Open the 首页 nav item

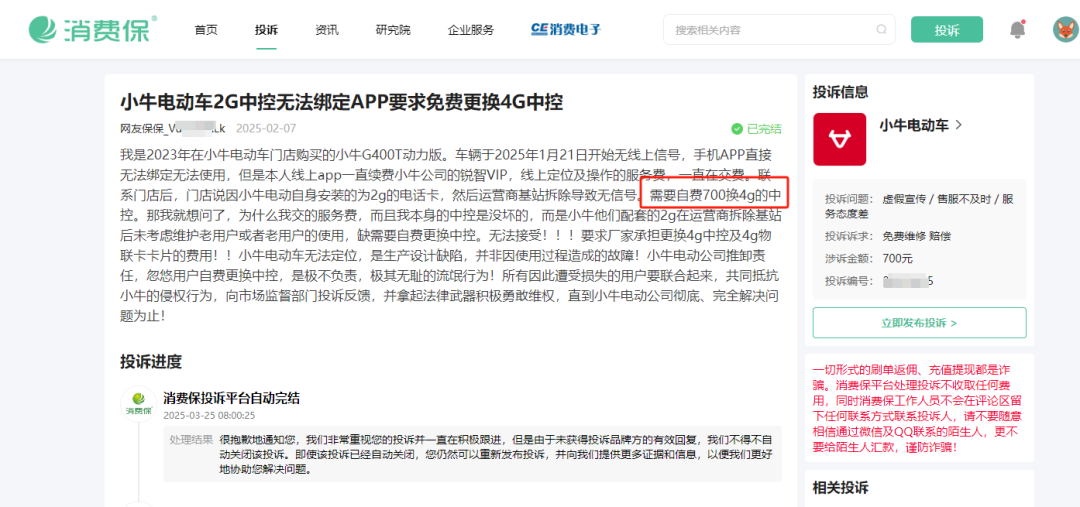206,30
